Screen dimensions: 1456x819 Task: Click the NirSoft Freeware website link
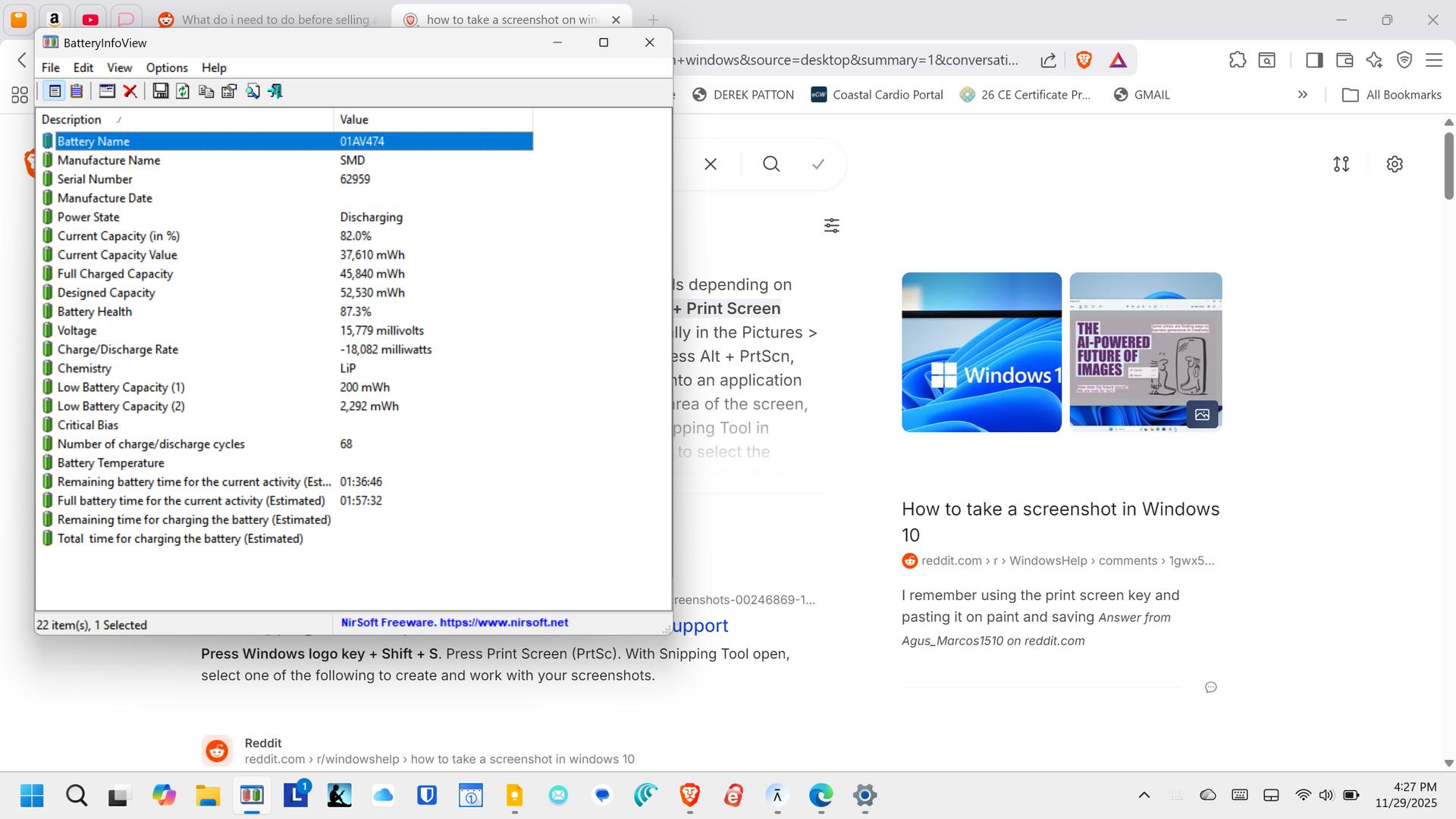coord(454,623)
